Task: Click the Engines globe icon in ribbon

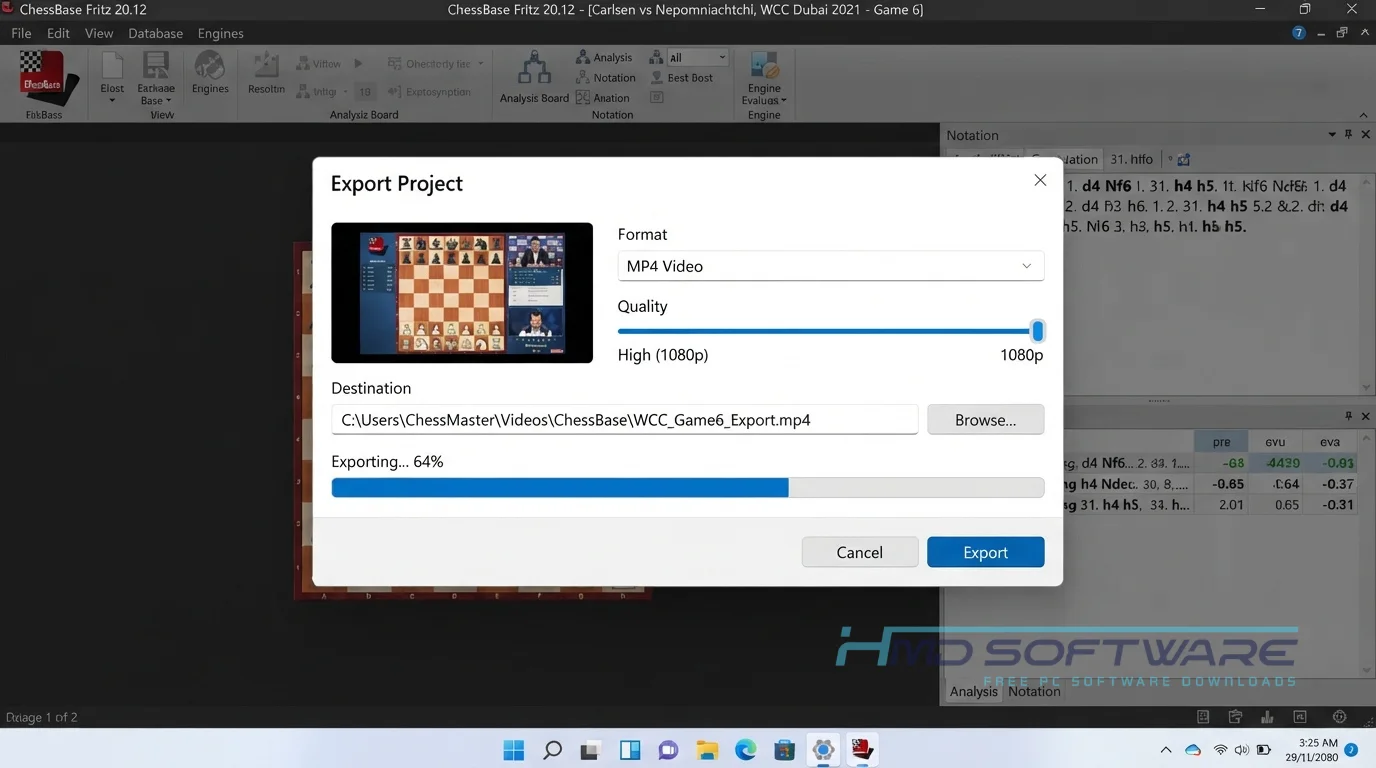Action: (210, 65)
